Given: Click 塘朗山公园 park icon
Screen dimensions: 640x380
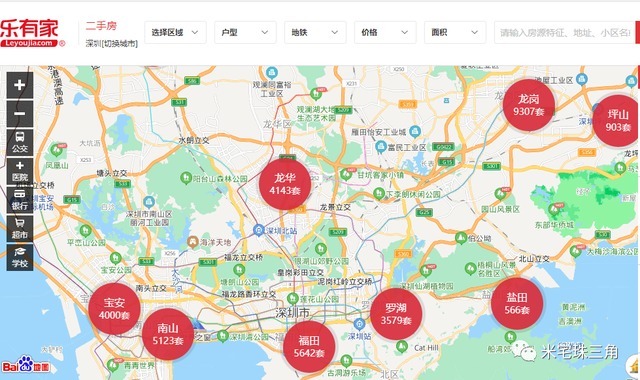Looking at the screenshot, I should click(239, 269).
